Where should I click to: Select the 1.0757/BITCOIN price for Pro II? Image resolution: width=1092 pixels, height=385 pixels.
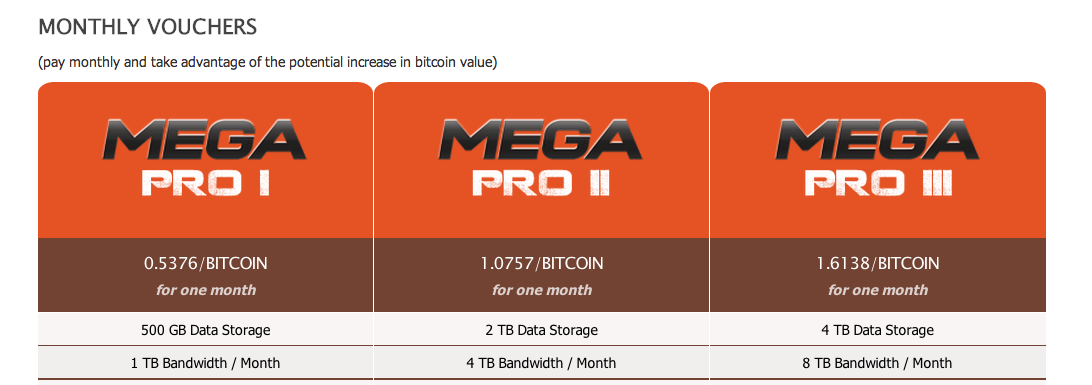click(x=542, y=264)
